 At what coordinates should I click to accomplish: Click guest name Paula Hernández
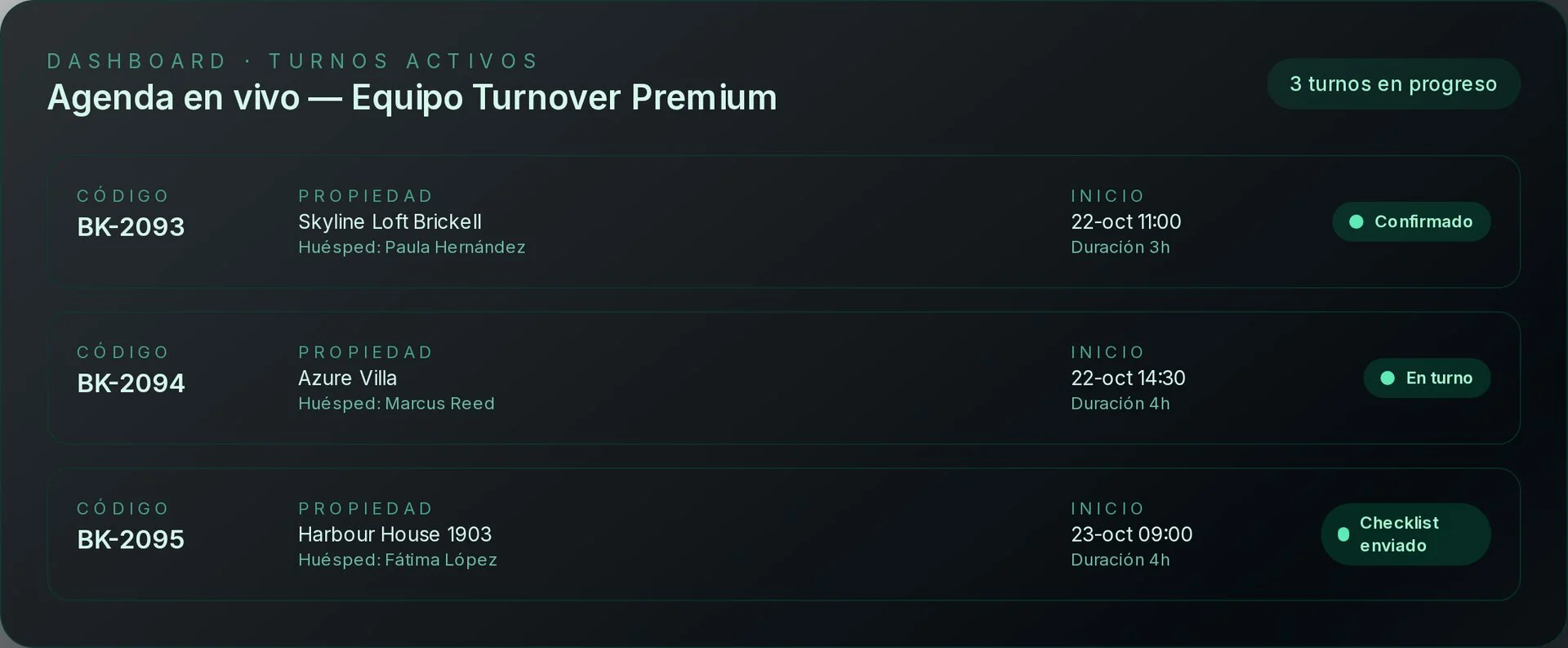(x=455, y=247)
